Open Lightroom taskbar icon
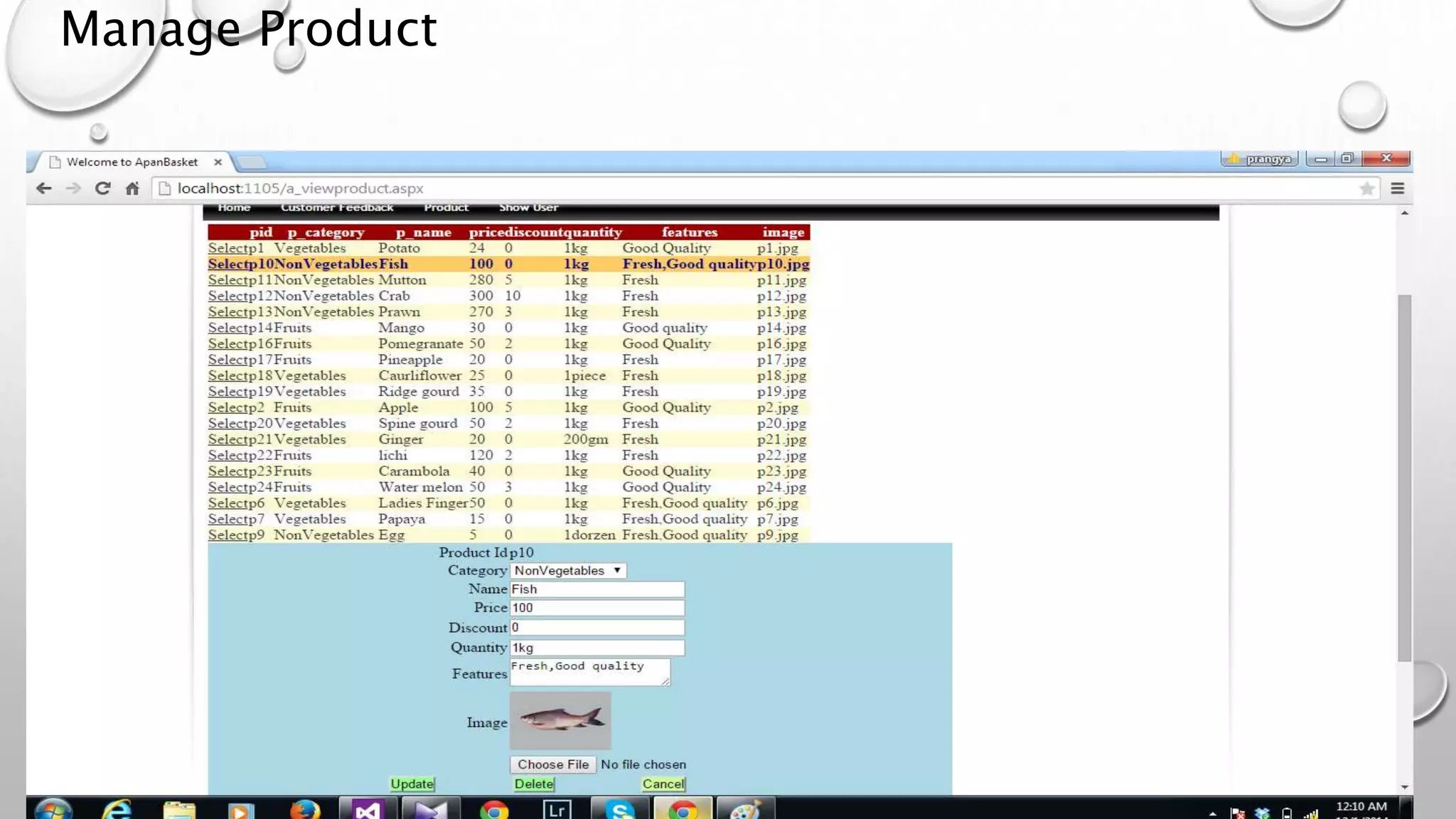The image size is (1456, 819). tap(557, 809)
